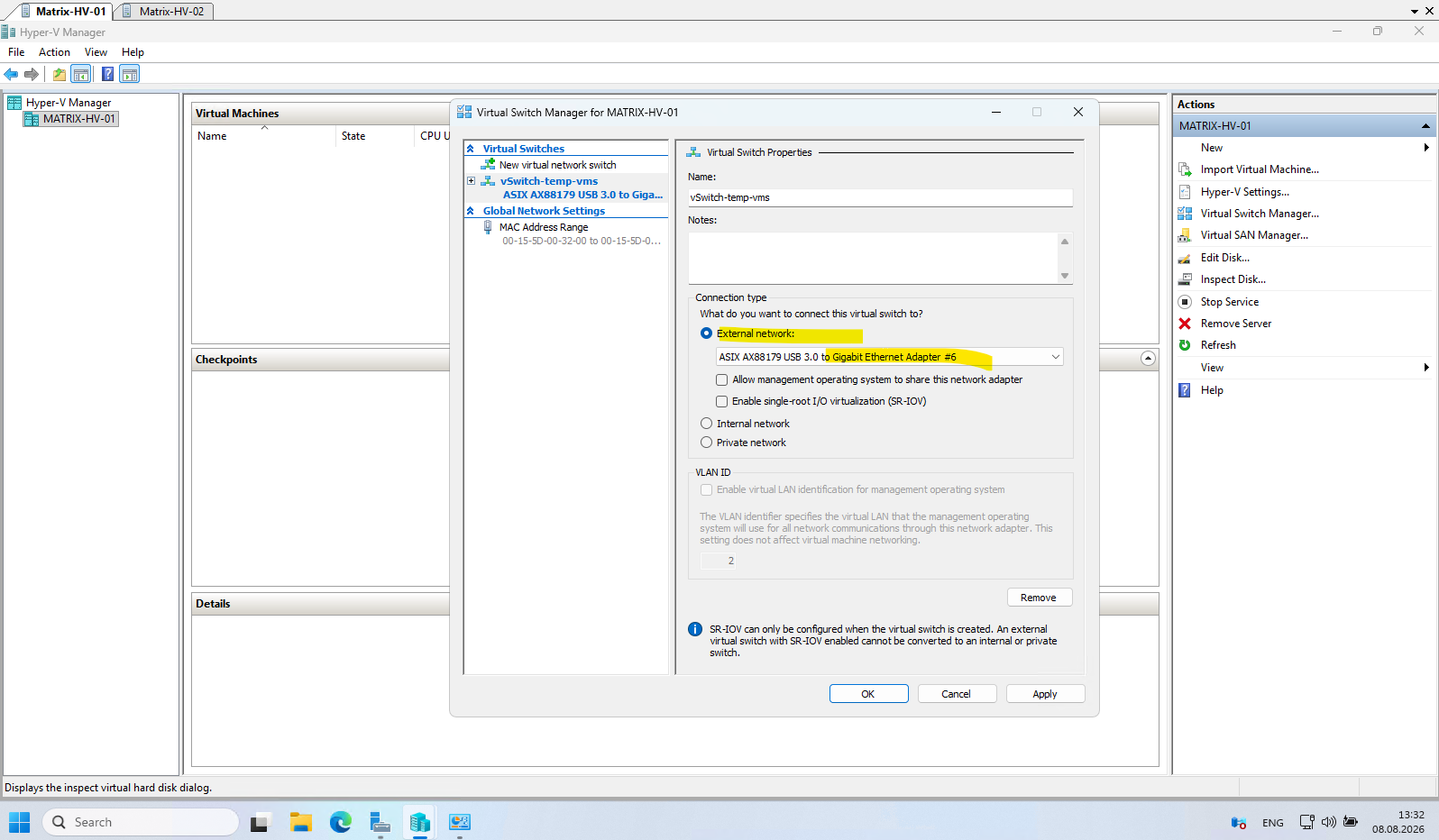Click the Stop Service icon in Actions
Viewport: 1439px width, 840px height.
(x=1185, y=302)
